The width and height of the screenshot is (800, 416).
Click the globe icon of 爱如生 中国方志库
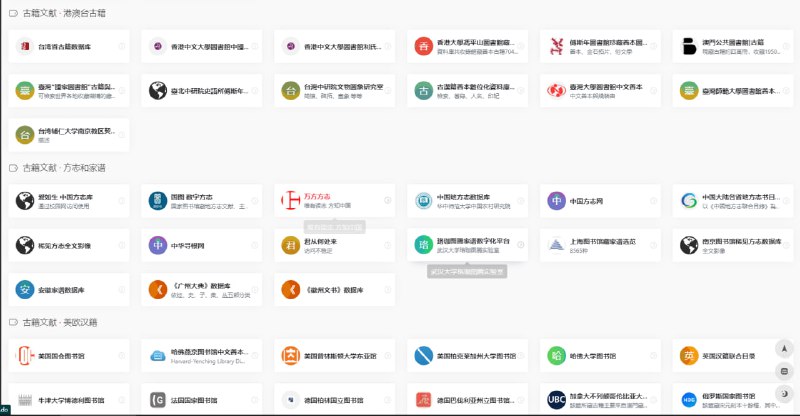[25, 201]
